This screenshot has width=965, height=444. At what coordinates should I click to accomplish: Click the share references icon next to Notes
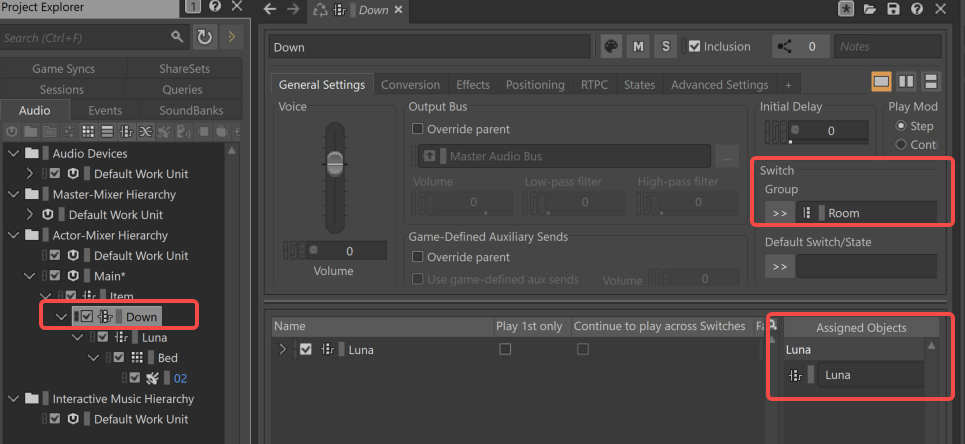(784, 46)
